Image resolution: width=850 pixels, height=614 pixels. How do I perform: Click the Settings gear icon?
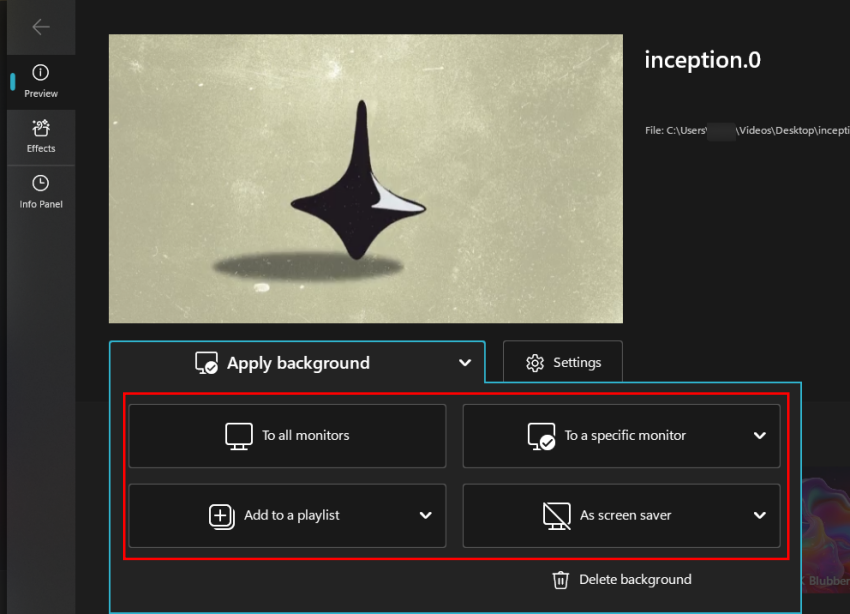point(535,363)
